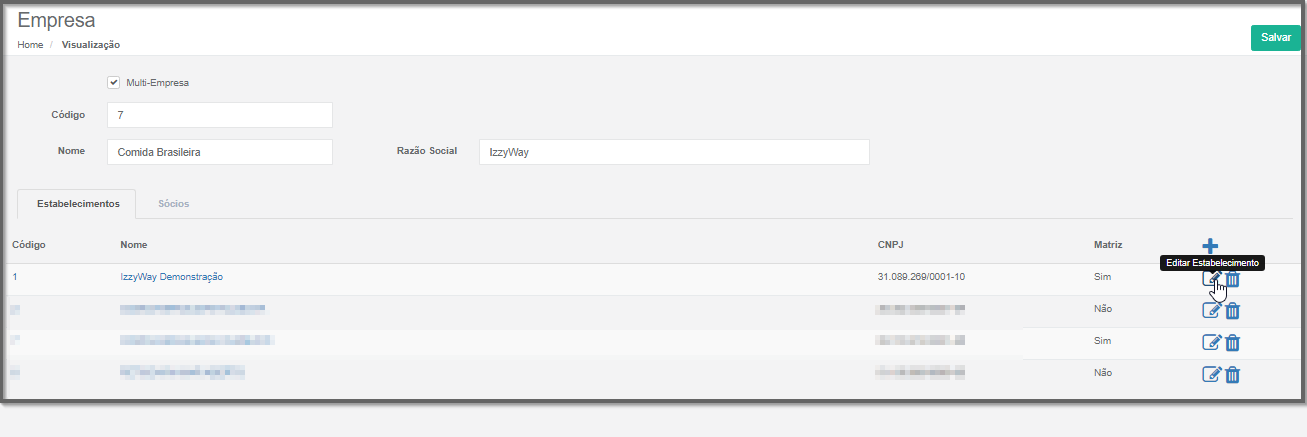
Task: Edit the IzzyWay Demonstração establishment
Action: coord(1211,279)
